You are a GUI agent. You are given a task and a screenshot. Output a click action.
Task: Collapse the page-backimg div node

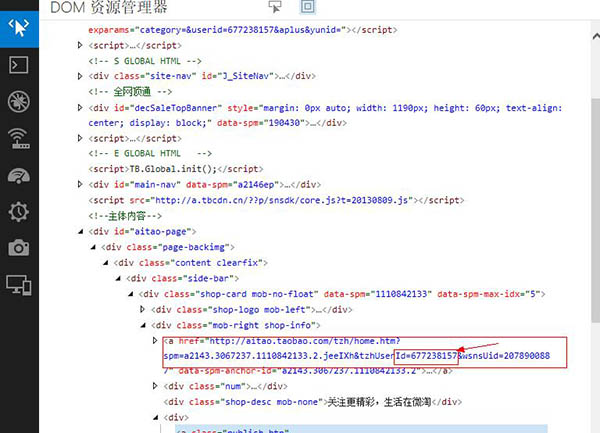click(x=93, y=247)
